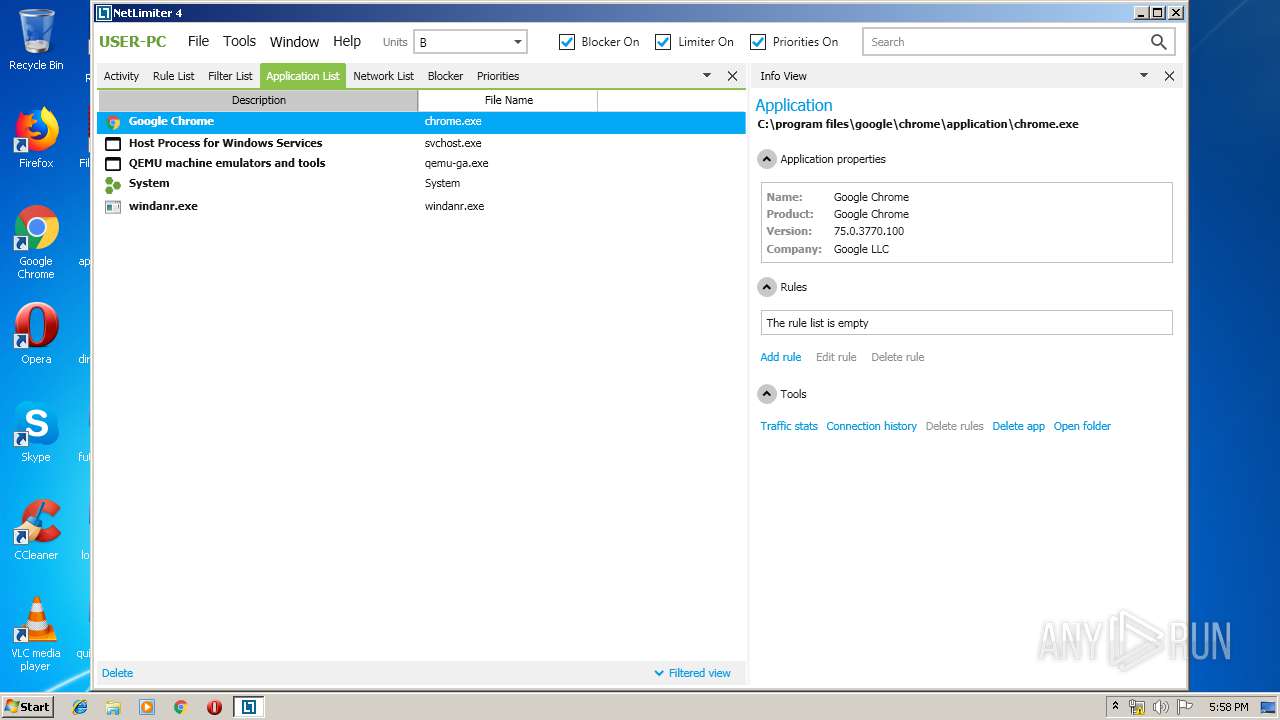Select the svchost.exe file name cell
The width and height of the screenshot is (1280, 720).
pos(453,144)
